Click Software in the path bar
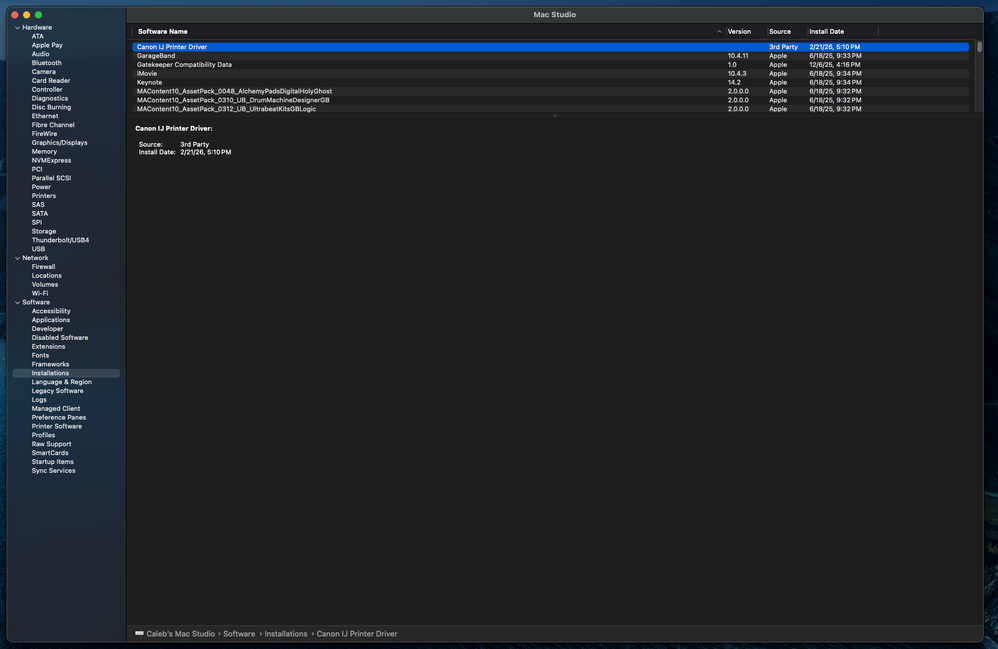This screenshot has width=998, height=649. click(x=239, y=634)
